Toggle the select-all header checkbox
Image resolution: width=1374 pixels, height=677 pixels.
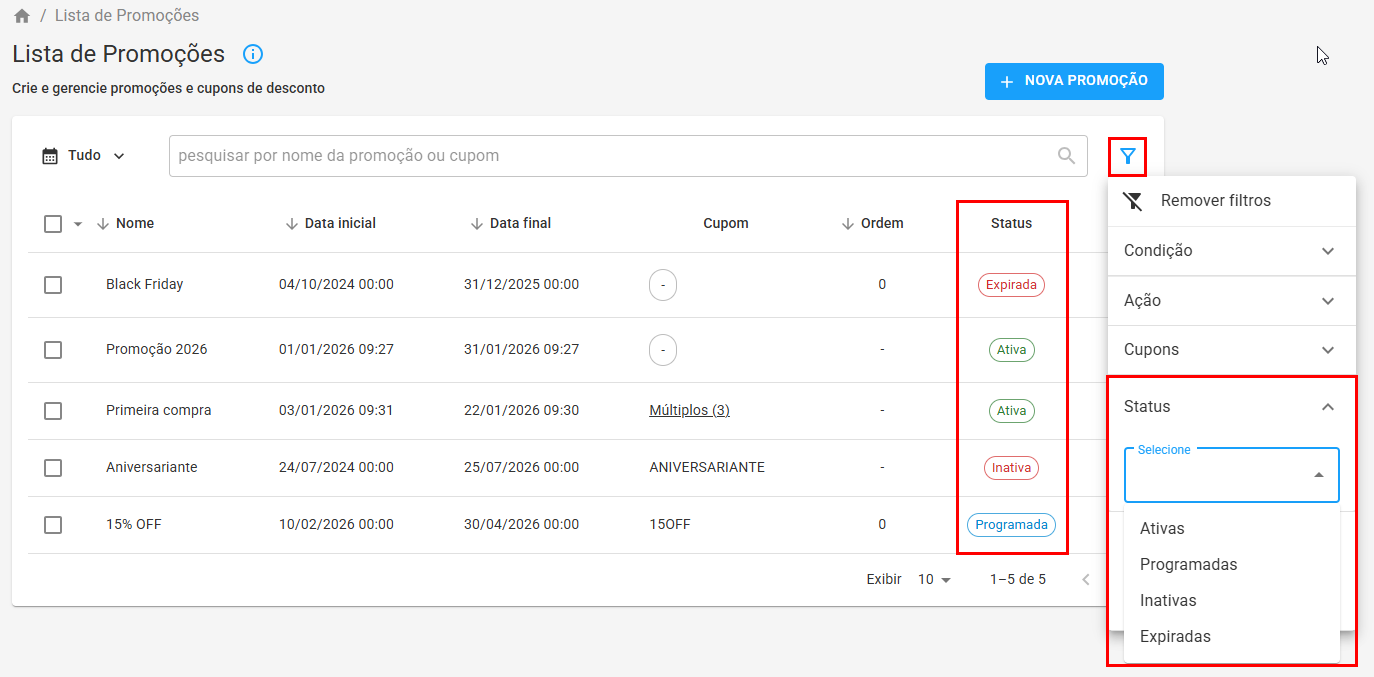click(x=53, y=224)
